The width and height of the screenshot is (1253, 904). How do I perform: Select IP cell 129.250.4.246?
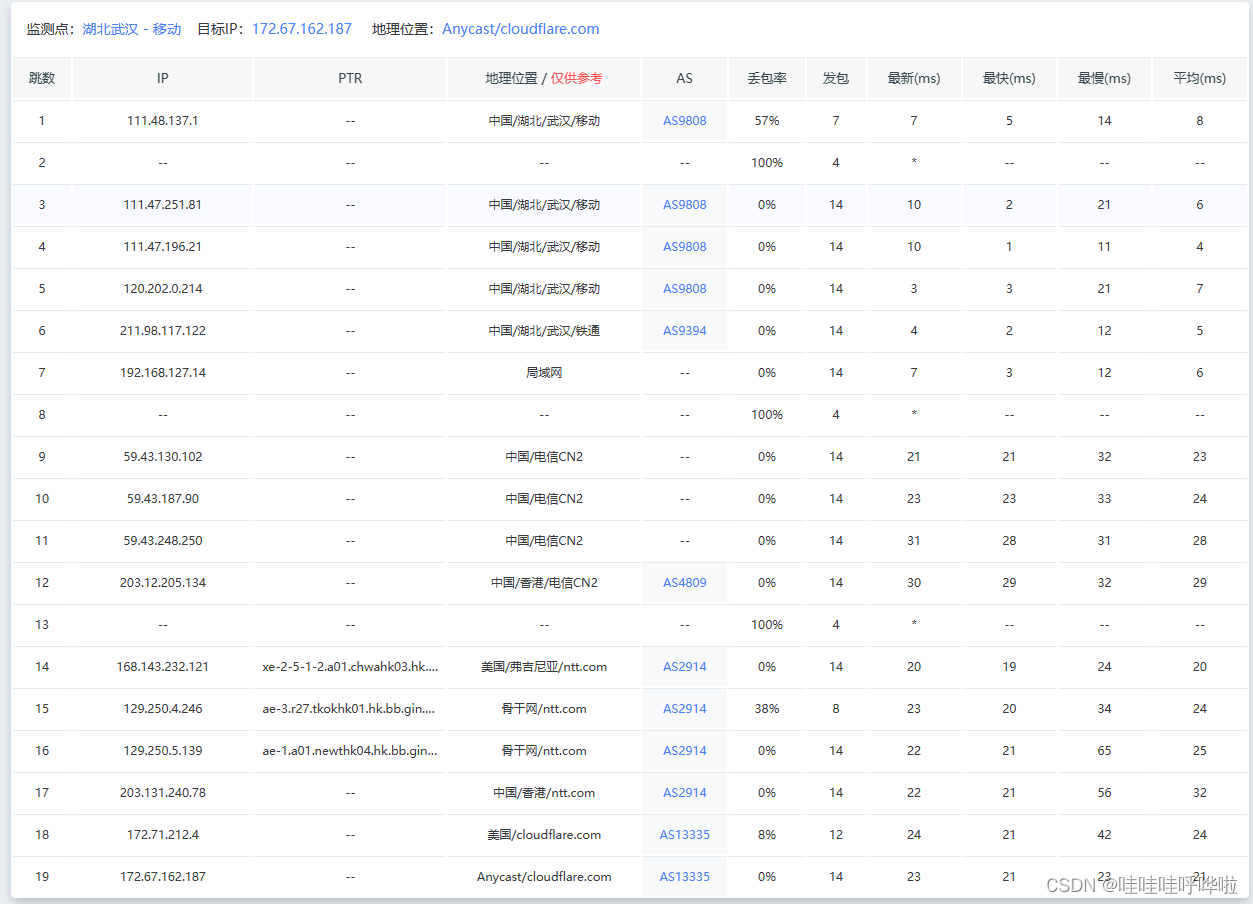[x=163, y=709]
